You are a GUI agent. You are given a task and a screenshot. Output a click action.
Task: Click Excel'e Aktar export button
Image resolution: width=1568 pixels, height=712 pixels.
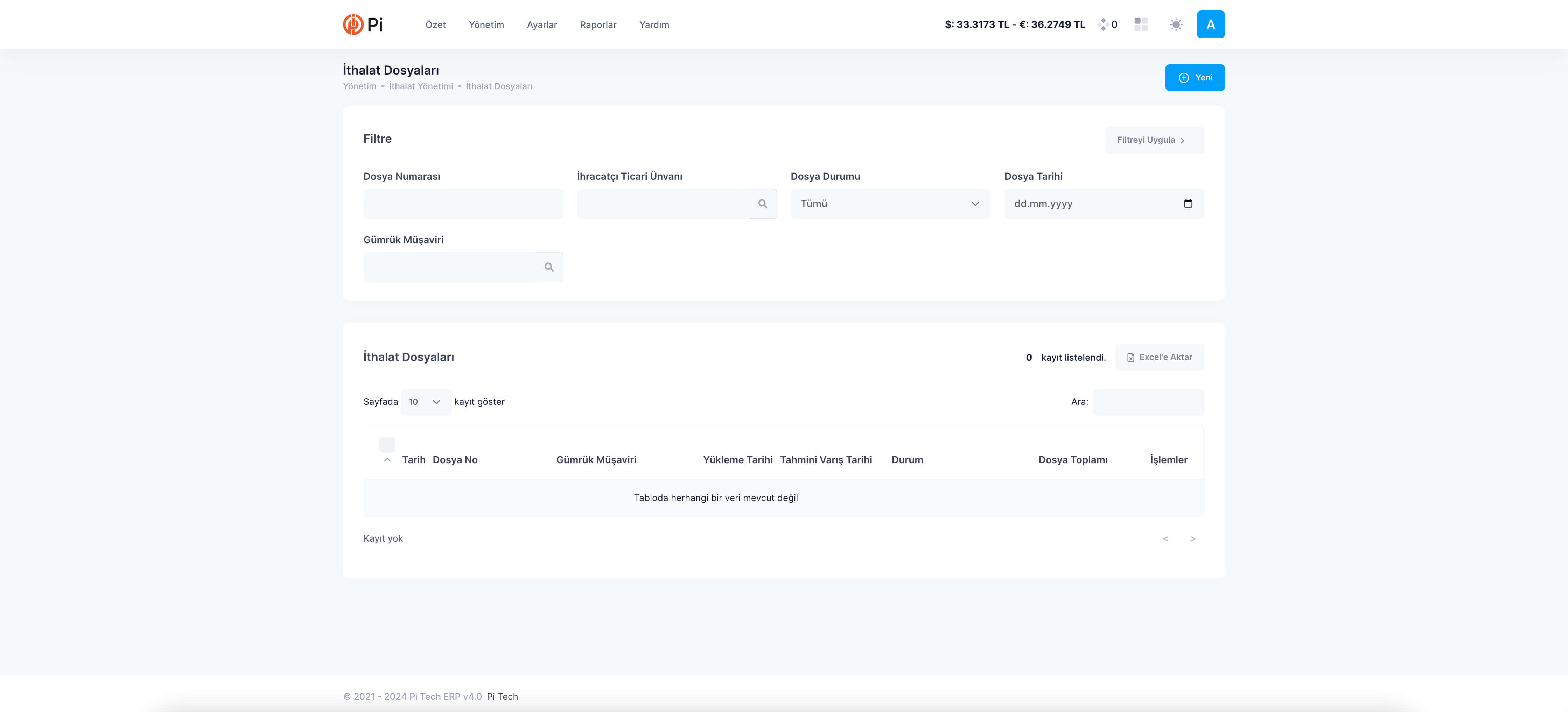pos(1159,357)
